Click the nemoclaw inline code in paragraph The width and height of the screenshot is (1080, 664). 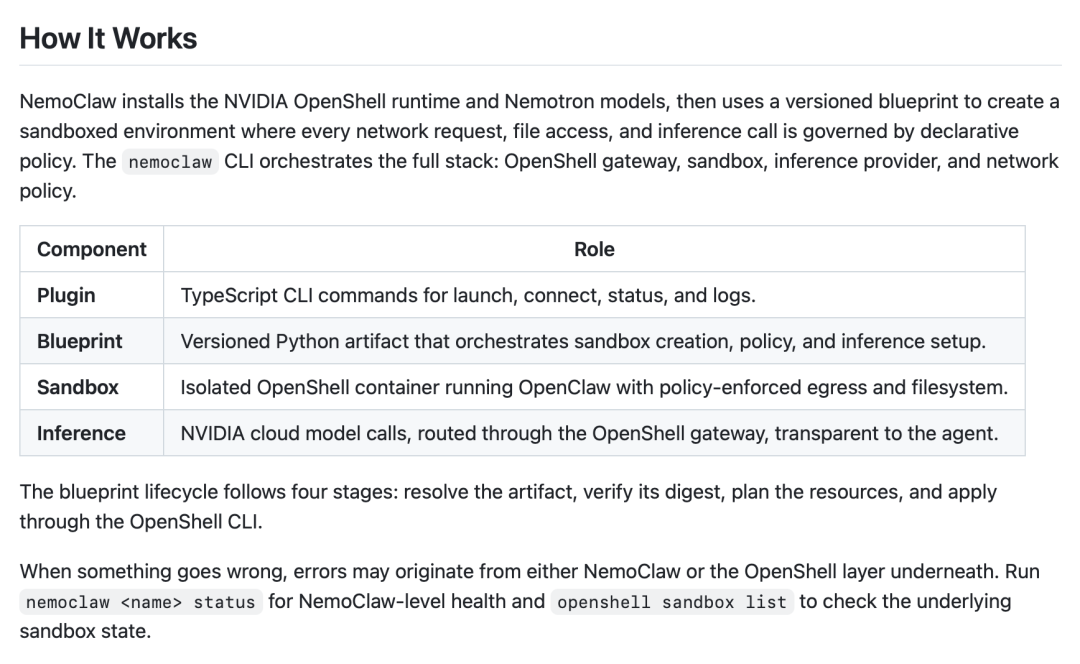(170, 162)
